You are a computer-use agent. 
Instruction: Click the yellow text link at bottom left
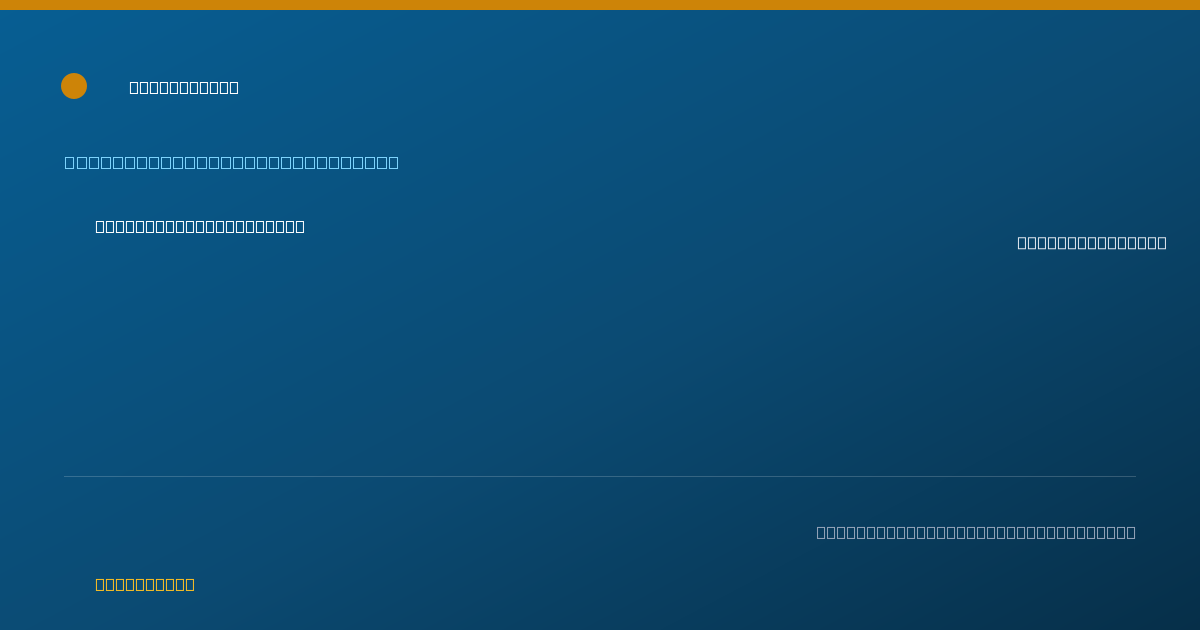tap(145, 584)
